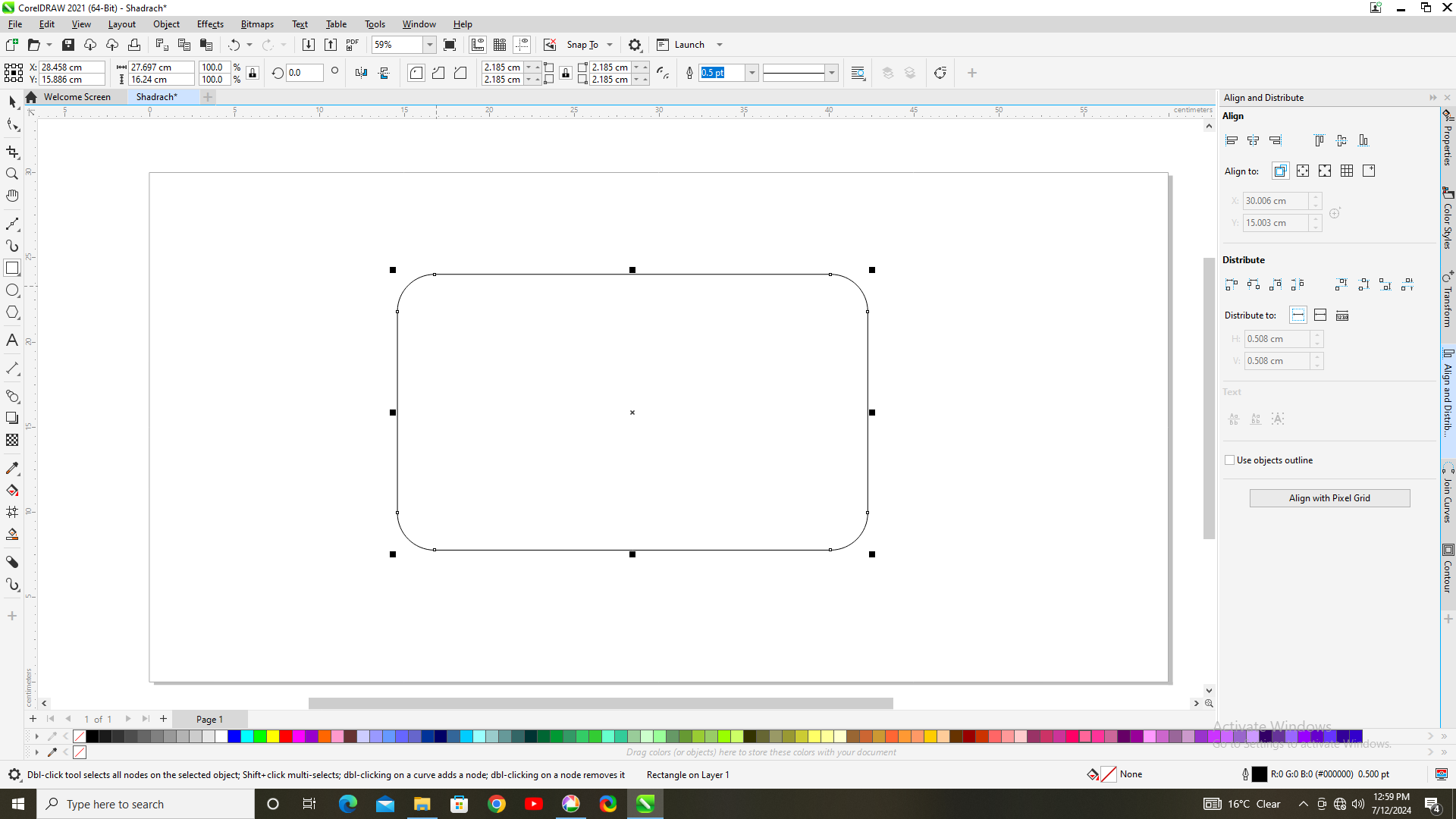The width and height of the screenshot is (1456, 819).
Task: Expand the Undo history dropdown arrow
Action: point(249,45)
